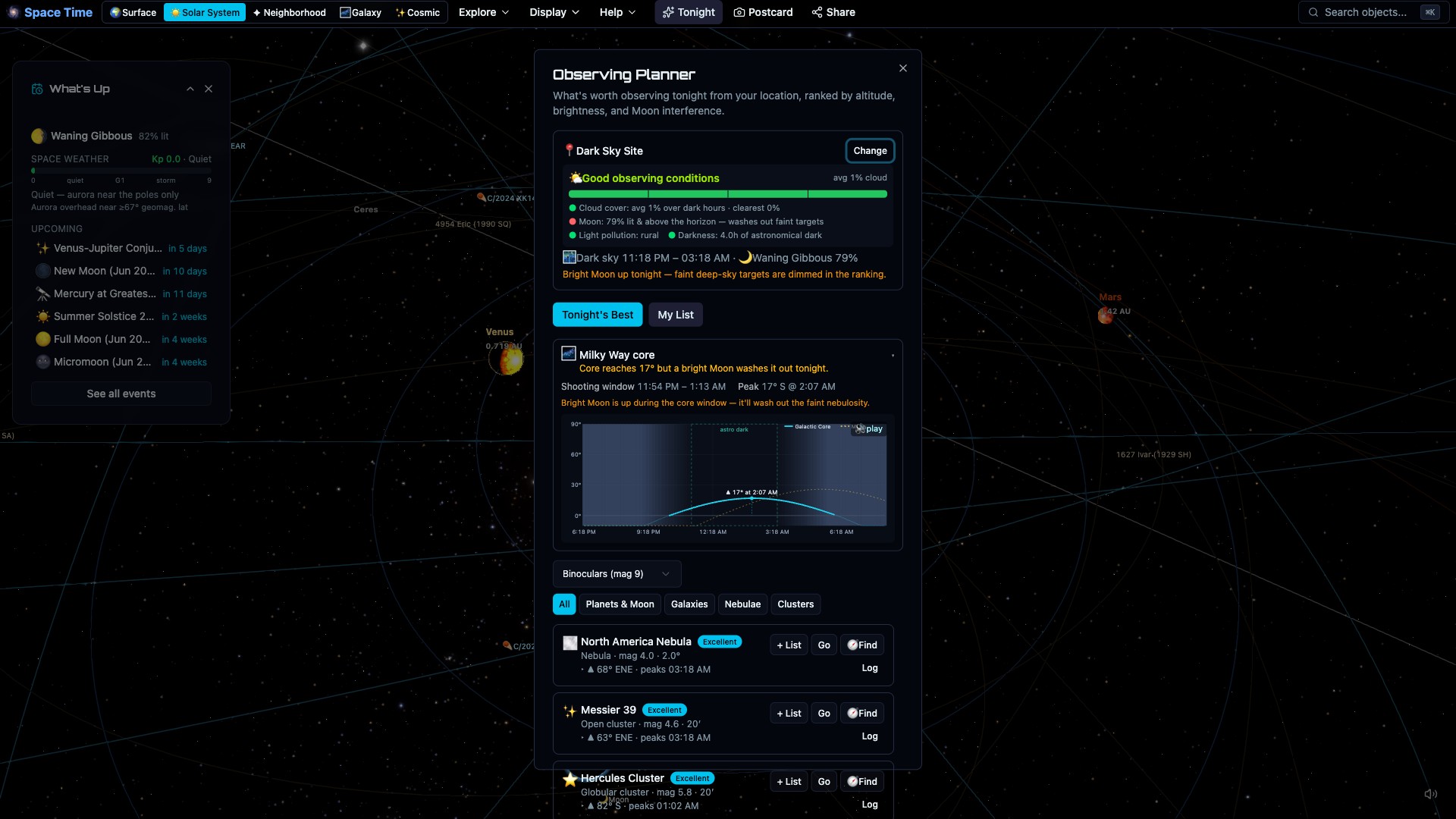1456x819 pixels.
Task: Open the Help menu
Action: tap(617, 12)
